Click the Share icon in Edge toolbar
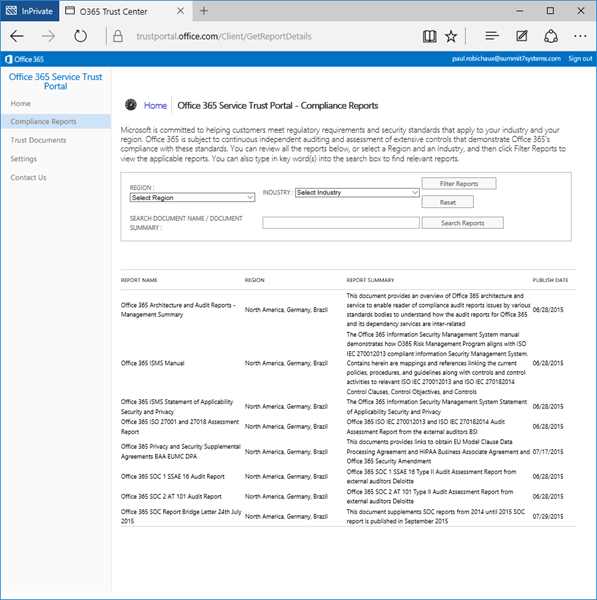 coord(551,36)
